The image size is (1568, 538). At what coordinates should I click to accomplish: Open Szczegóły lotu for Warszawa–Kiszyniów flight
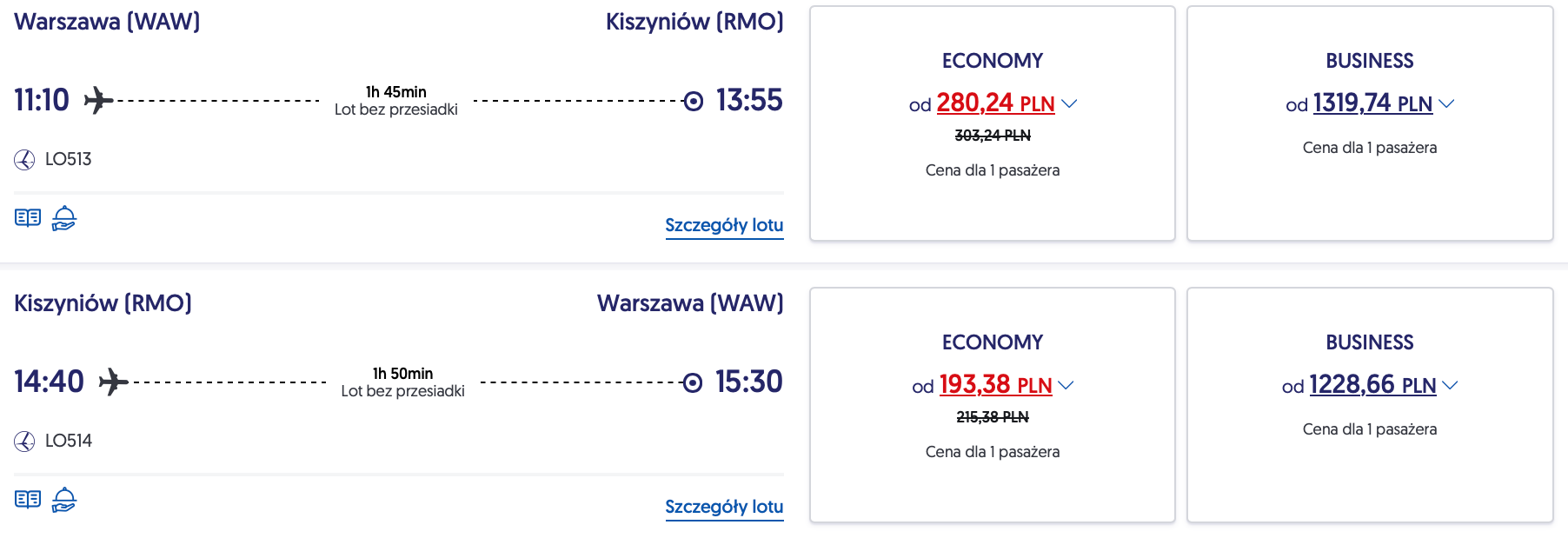click(724, 225)
